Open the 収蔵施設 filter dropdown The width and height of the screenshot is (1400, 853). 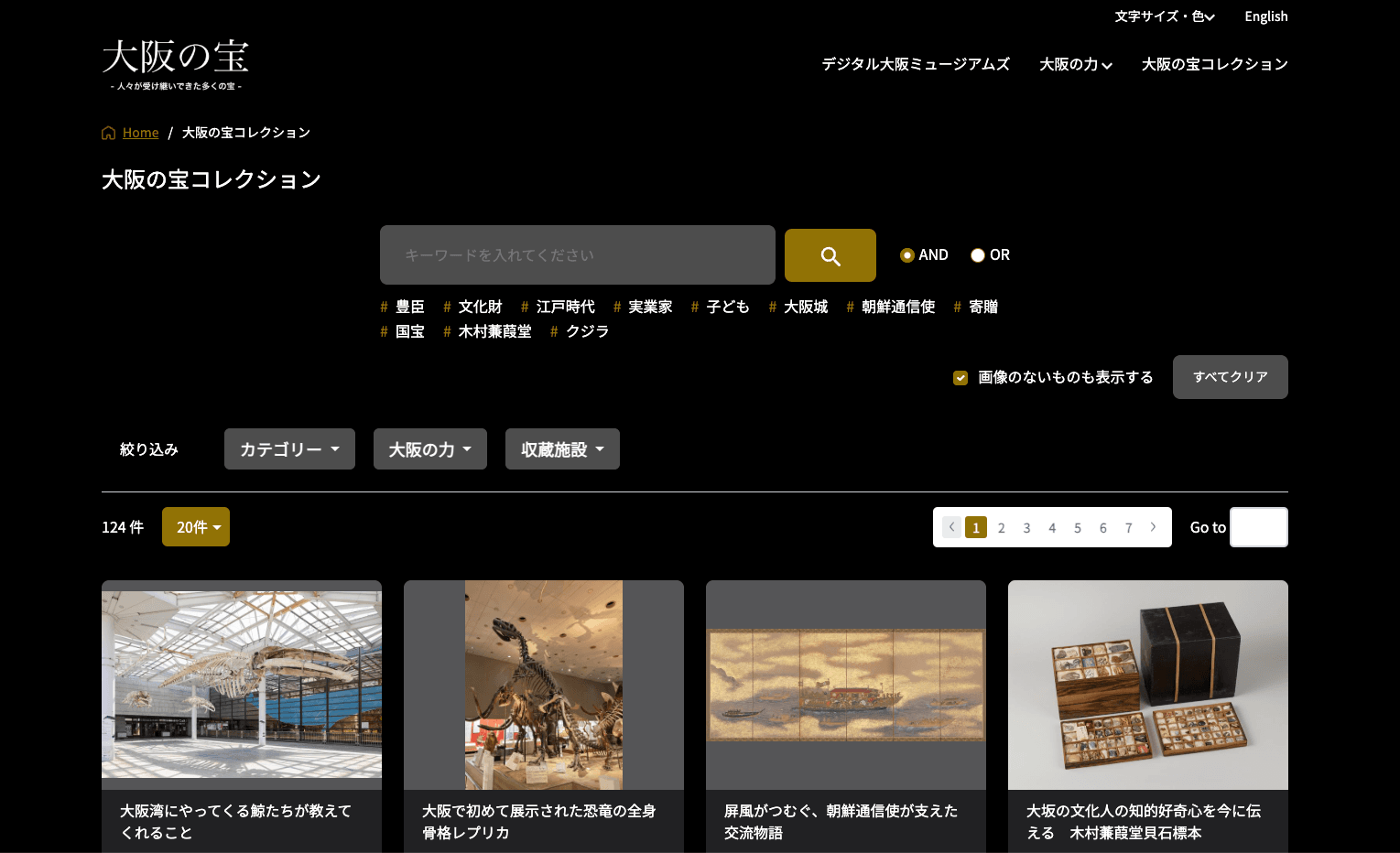click(x=562, y=449)
